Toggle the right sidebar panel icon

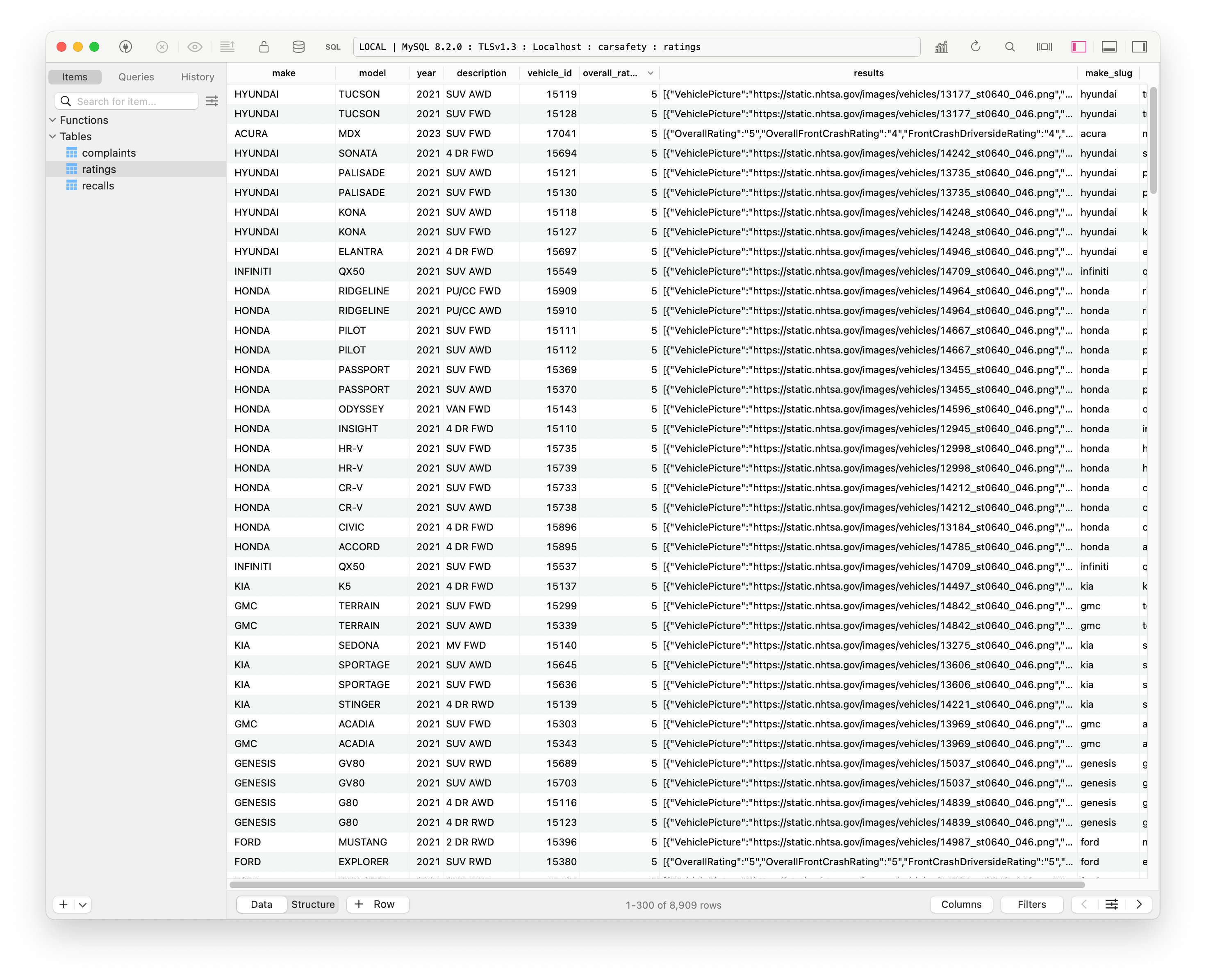click(1140, 47)
